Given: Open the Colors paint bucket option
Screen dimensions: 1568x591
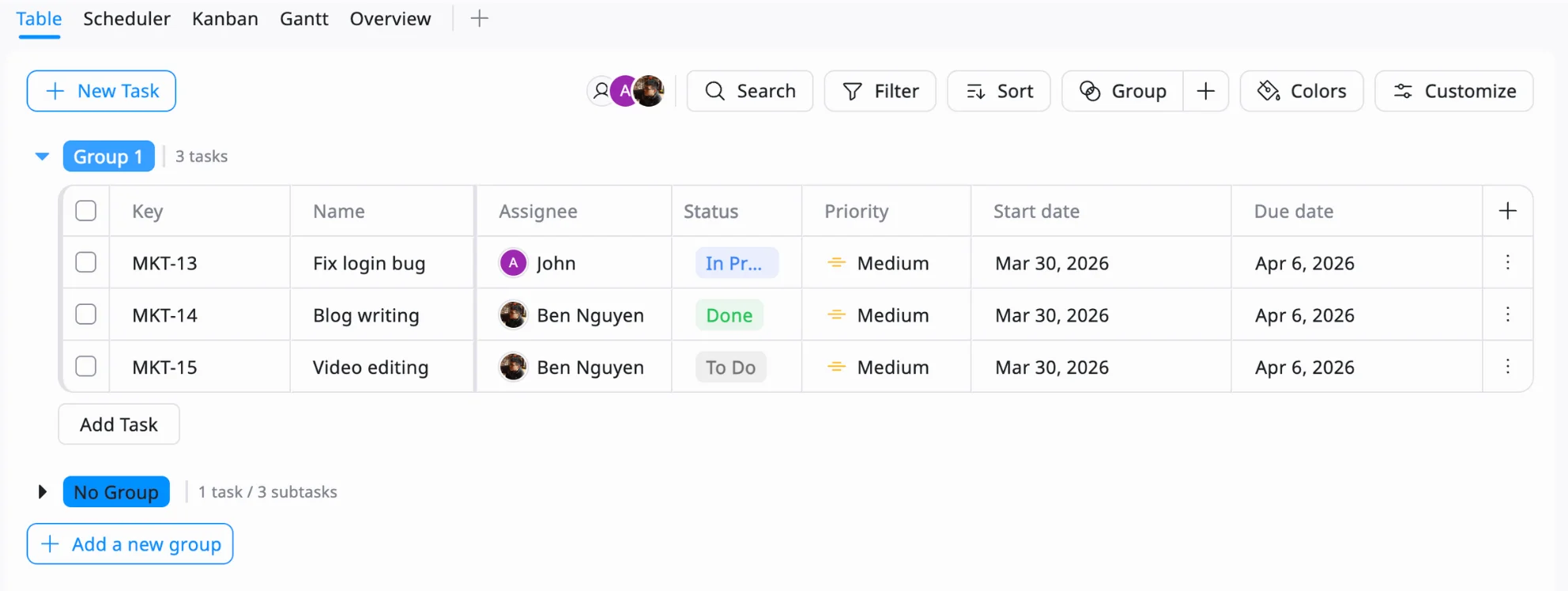Looking at the screenshot, I should 1301,91.
